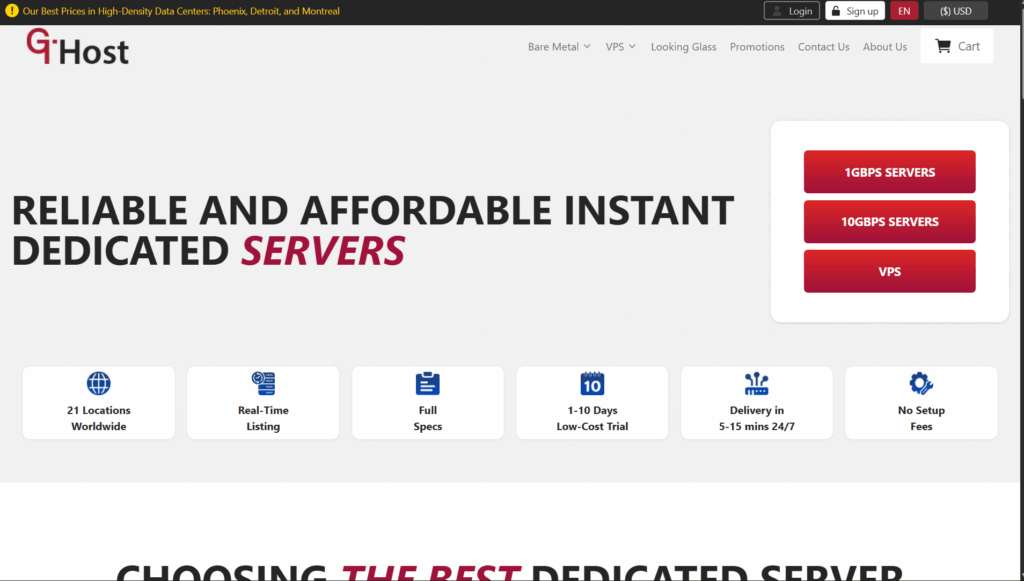Expand the Bare Metal dropdown menu
Screen dimensions: 1024x581
click(x=559, y=47)
